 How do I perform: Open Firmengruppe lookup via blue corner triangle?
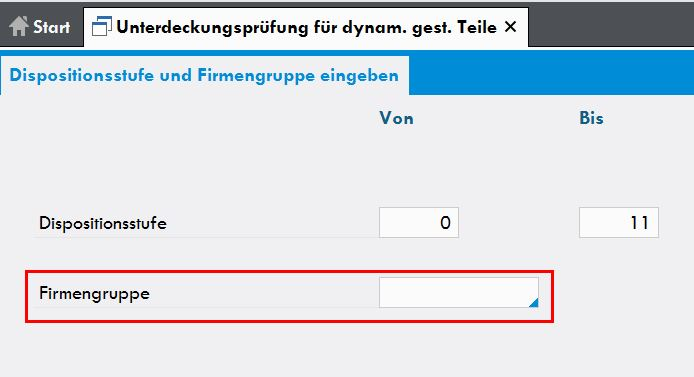click(534, 303)
